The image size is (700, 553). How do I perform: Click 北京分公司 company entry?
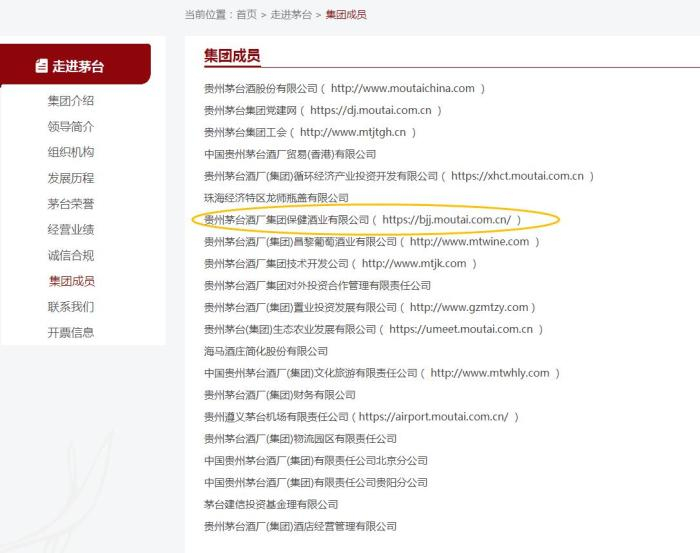[316, 461]
